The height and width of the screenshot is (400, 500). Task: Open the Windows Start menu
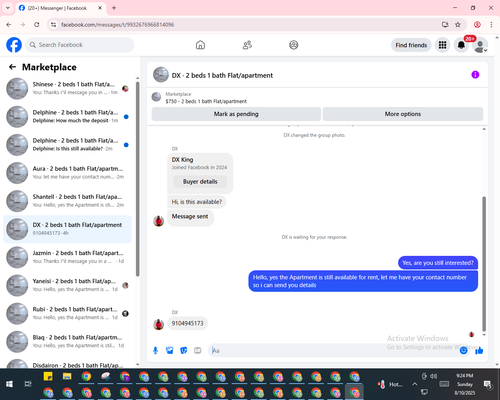pyautogui.click(x=9, y=384)
